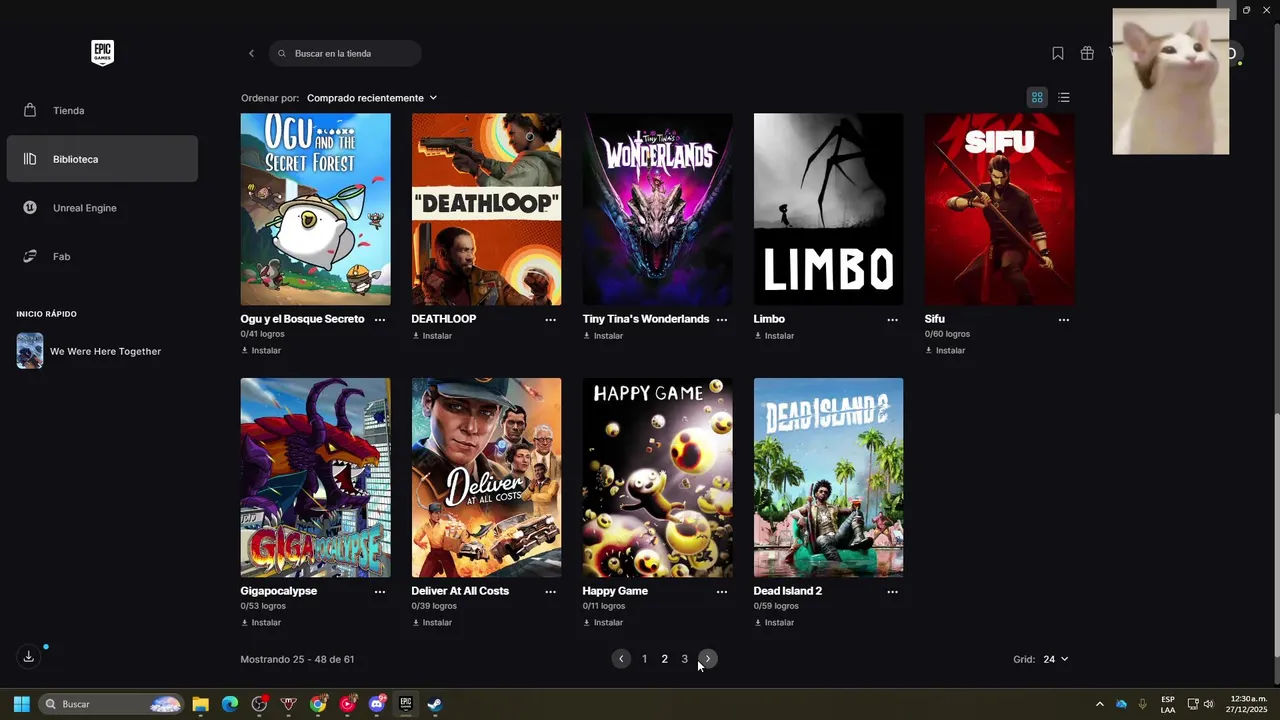Switch to grid view
1280x720 pixels.
tap(1037, 97)
